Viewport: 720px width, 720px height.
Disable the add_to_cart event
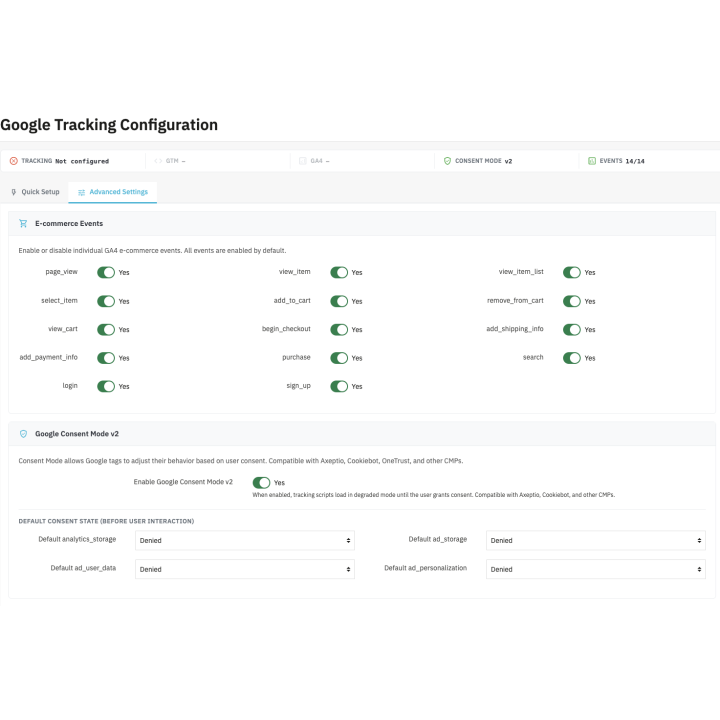click(x=339, y=301)
